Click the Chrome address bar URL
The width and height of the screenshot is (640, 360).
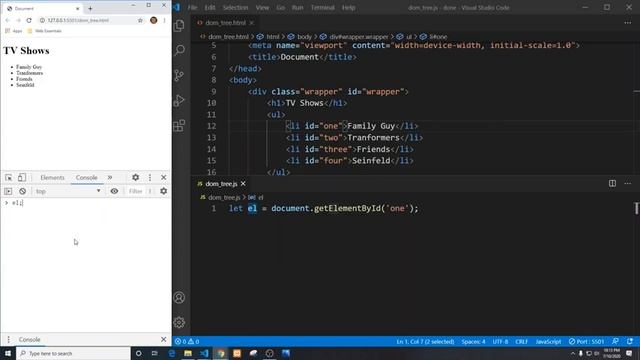78,20
